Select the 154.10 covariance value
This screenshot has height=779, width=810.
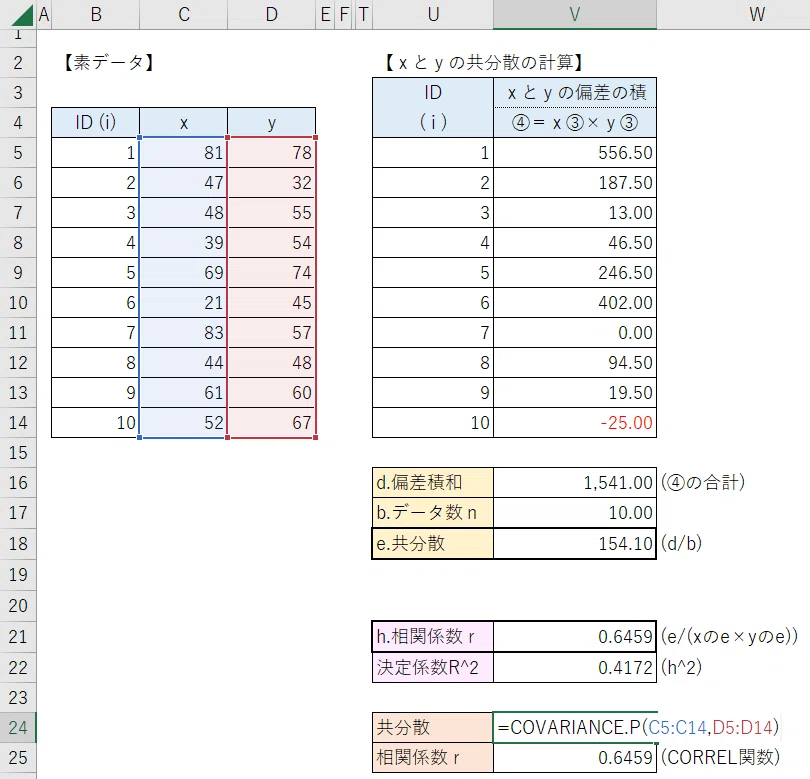[x=575, y=543]
